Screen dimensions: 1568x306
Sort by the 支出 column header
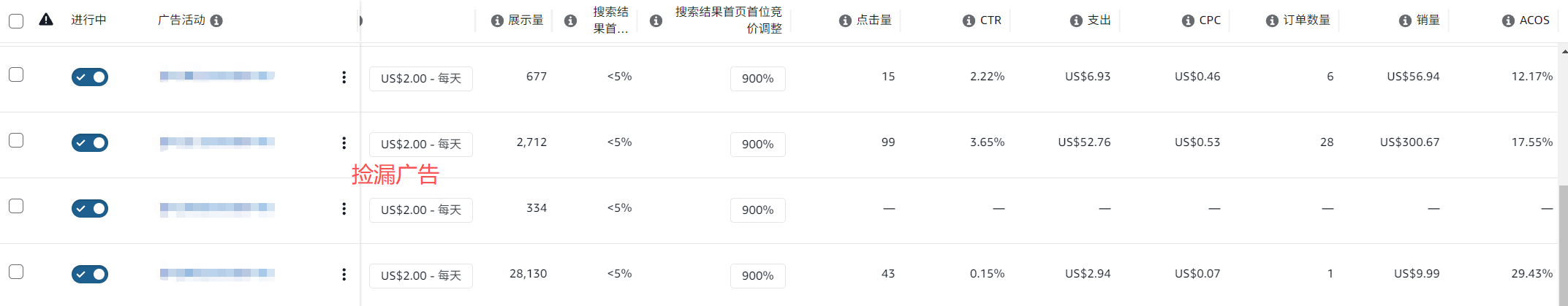pos(1099,20)
